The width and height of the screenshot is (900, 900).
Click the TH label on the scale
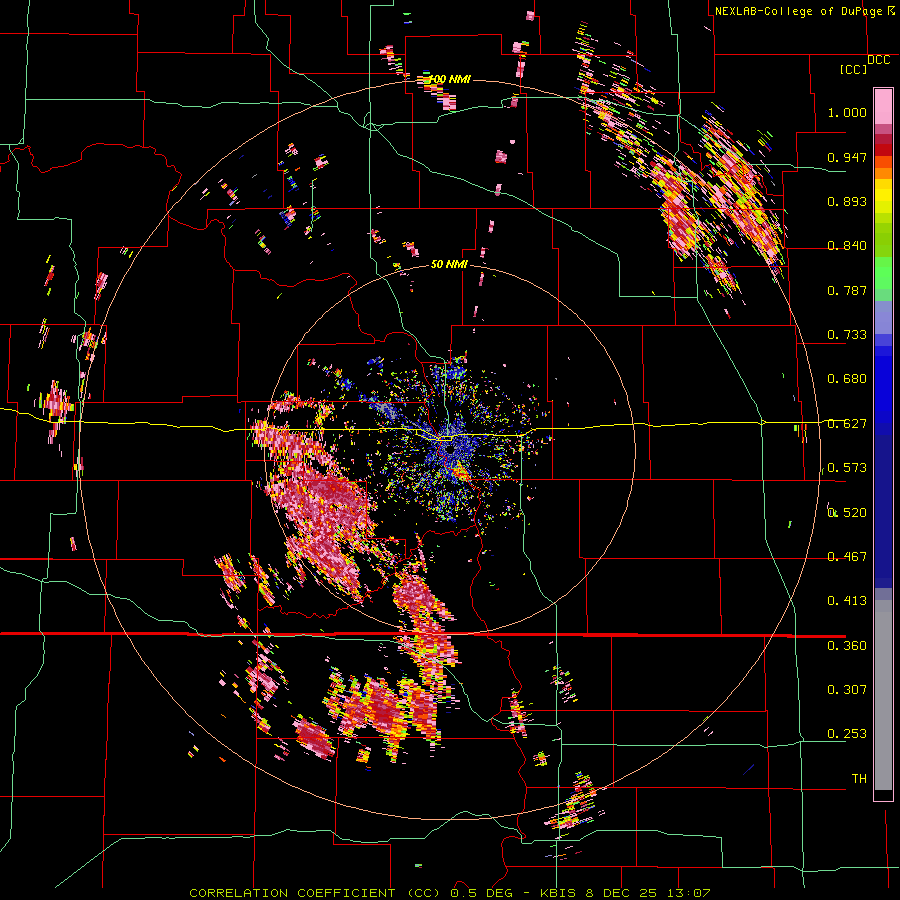point(859,779)
